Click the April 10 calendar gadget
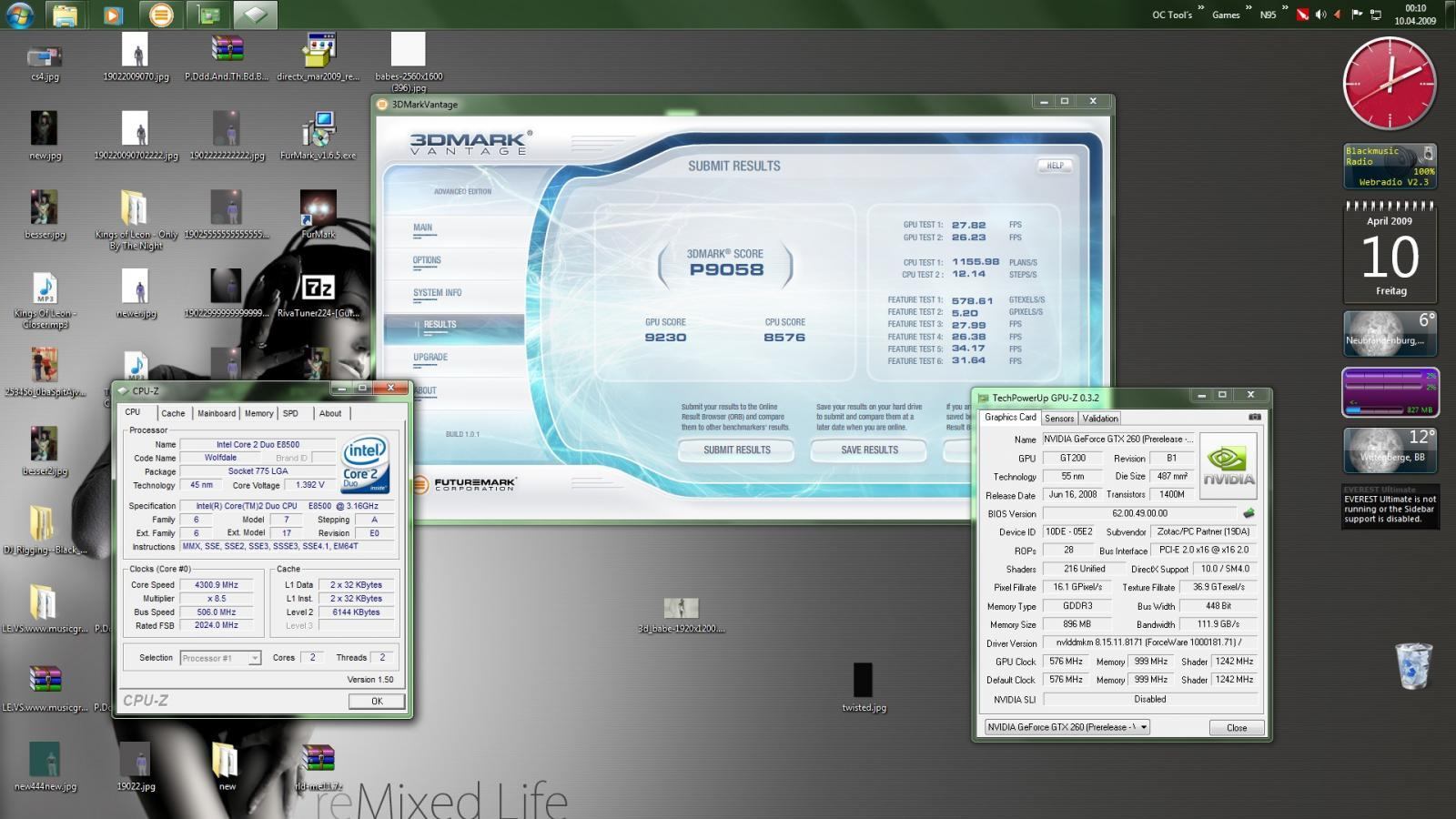Screen dimensions: 1456x819 1390,251
